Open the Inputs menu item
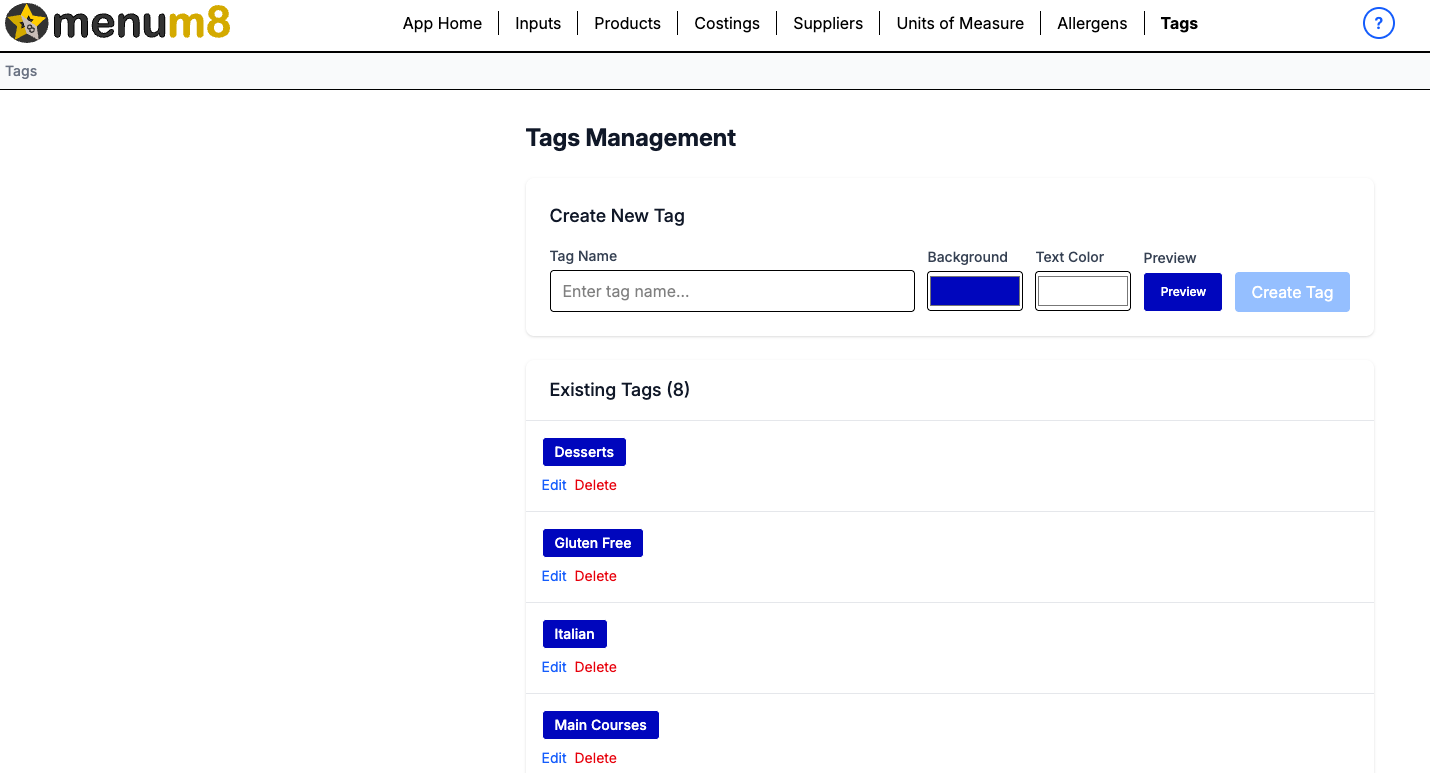The height and width of the screenshot is (773, 1430). (538, 23)
